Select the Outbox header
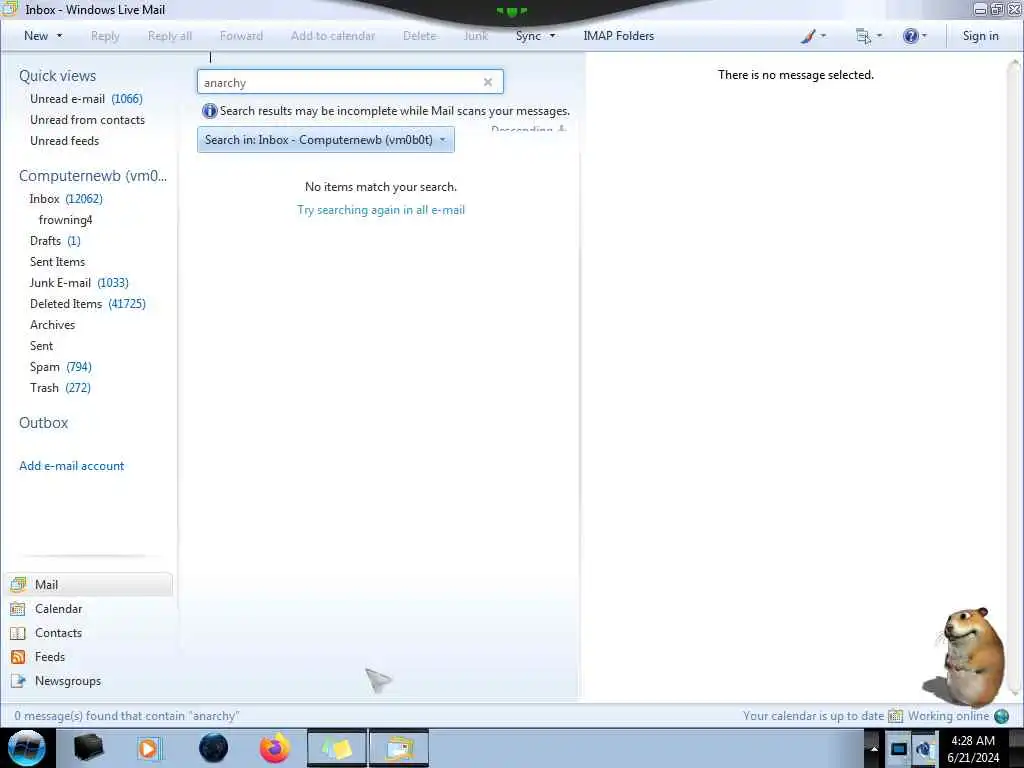This screenshot has height=768, width=1024. (x=44, y=423)
